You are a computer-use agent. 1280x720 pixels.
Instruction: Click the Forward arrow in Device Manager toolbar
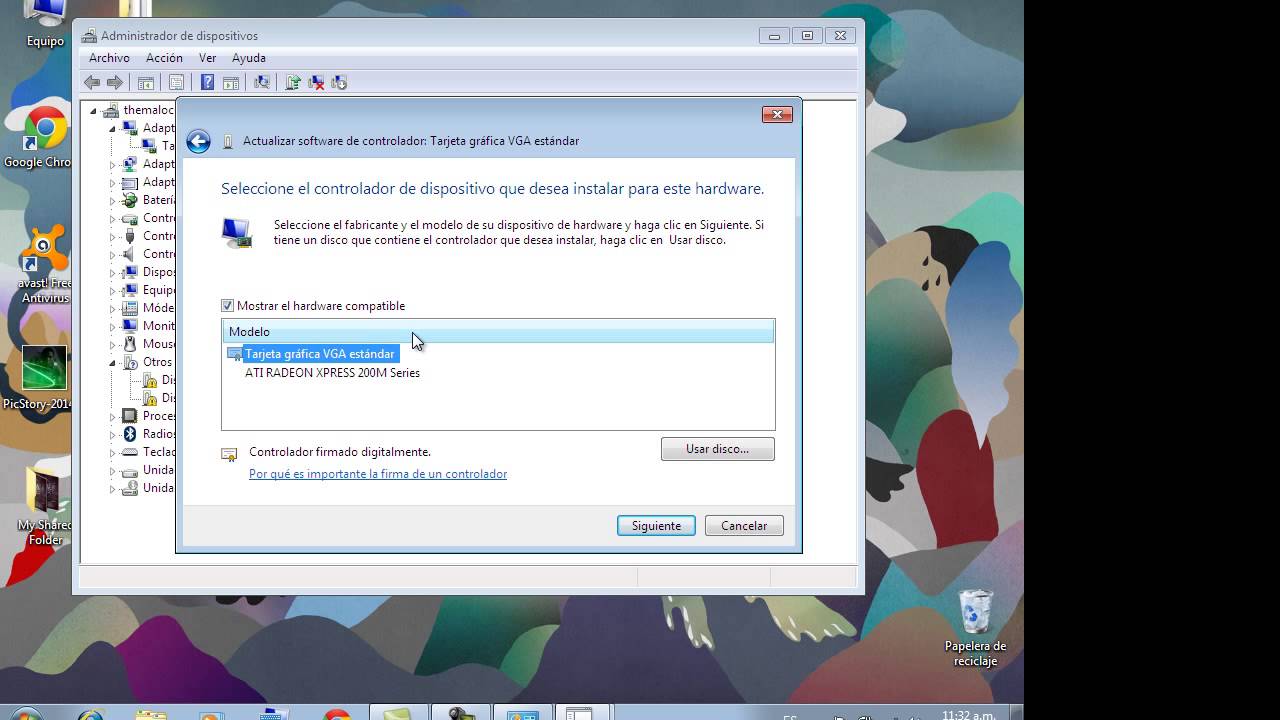115,83
